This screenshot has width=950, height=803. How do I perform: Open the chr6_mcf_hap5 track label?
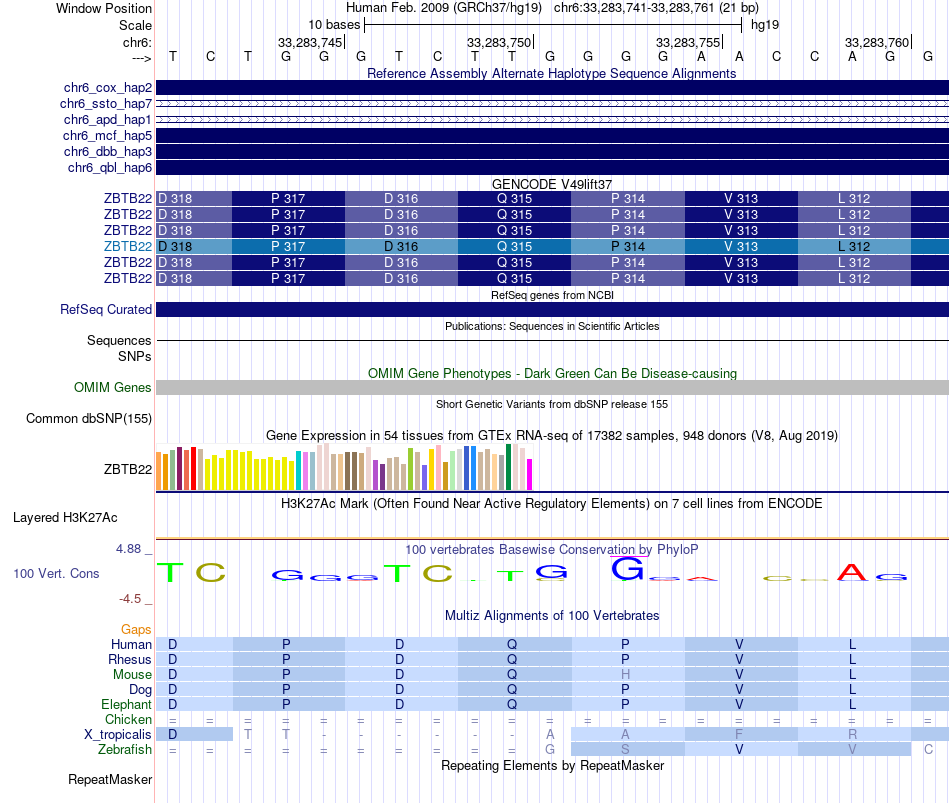pyautogui.click(x=107, y=136)
